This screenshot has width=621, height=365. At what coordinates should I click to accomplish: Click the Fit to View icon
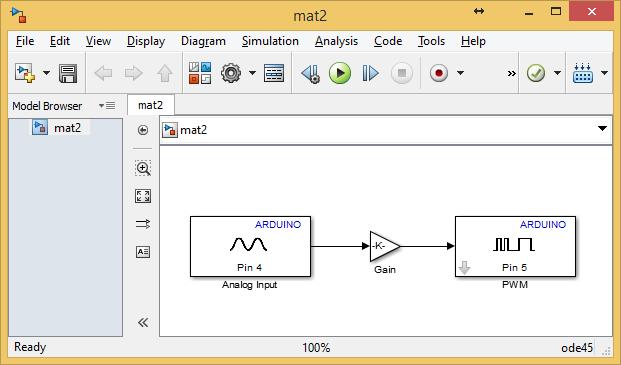143,196
